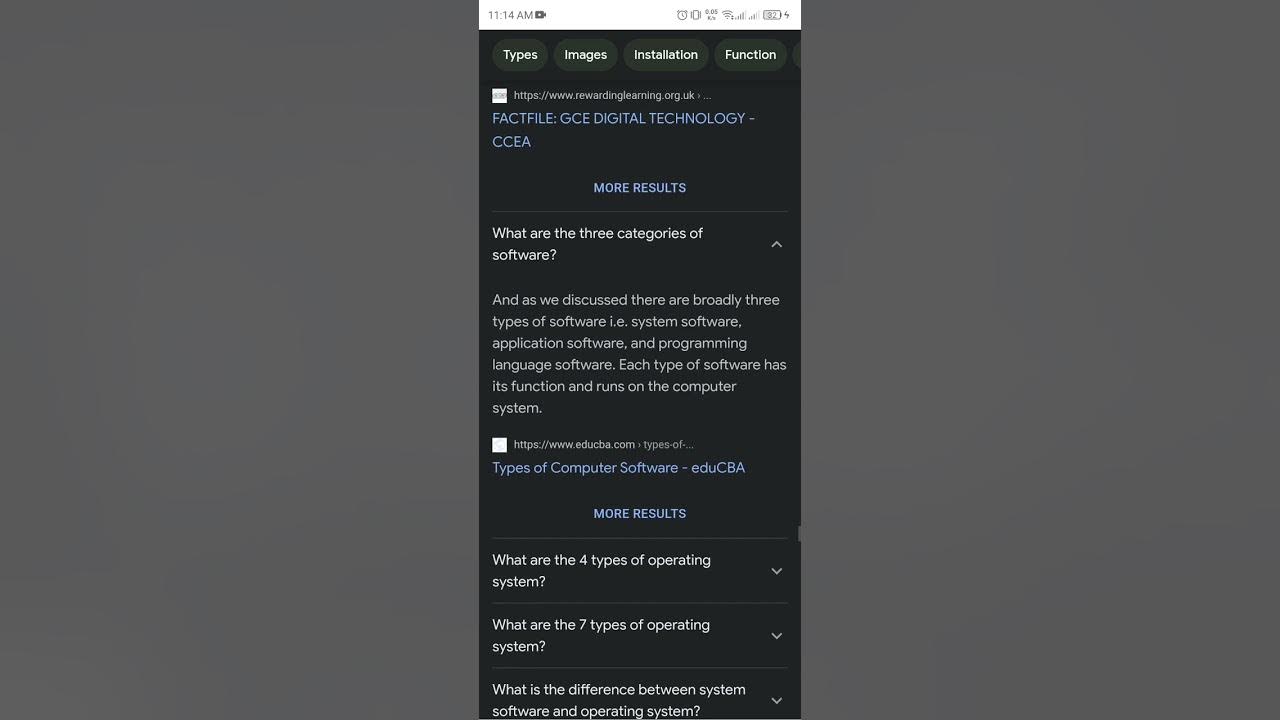This screenshot has height=720, width=1280.
Task: Tap the Wi-Fi signal status icon
Action: (x=728, y=15)
